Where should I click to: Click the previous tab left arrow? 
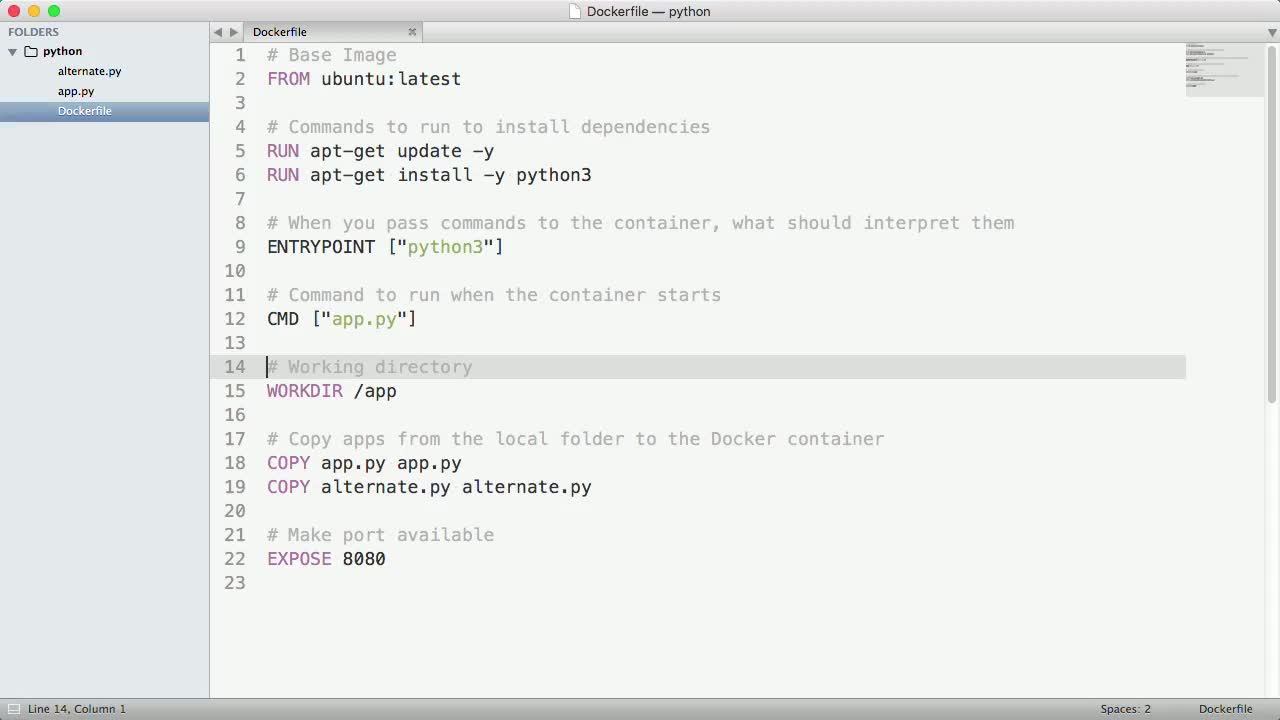218,32
